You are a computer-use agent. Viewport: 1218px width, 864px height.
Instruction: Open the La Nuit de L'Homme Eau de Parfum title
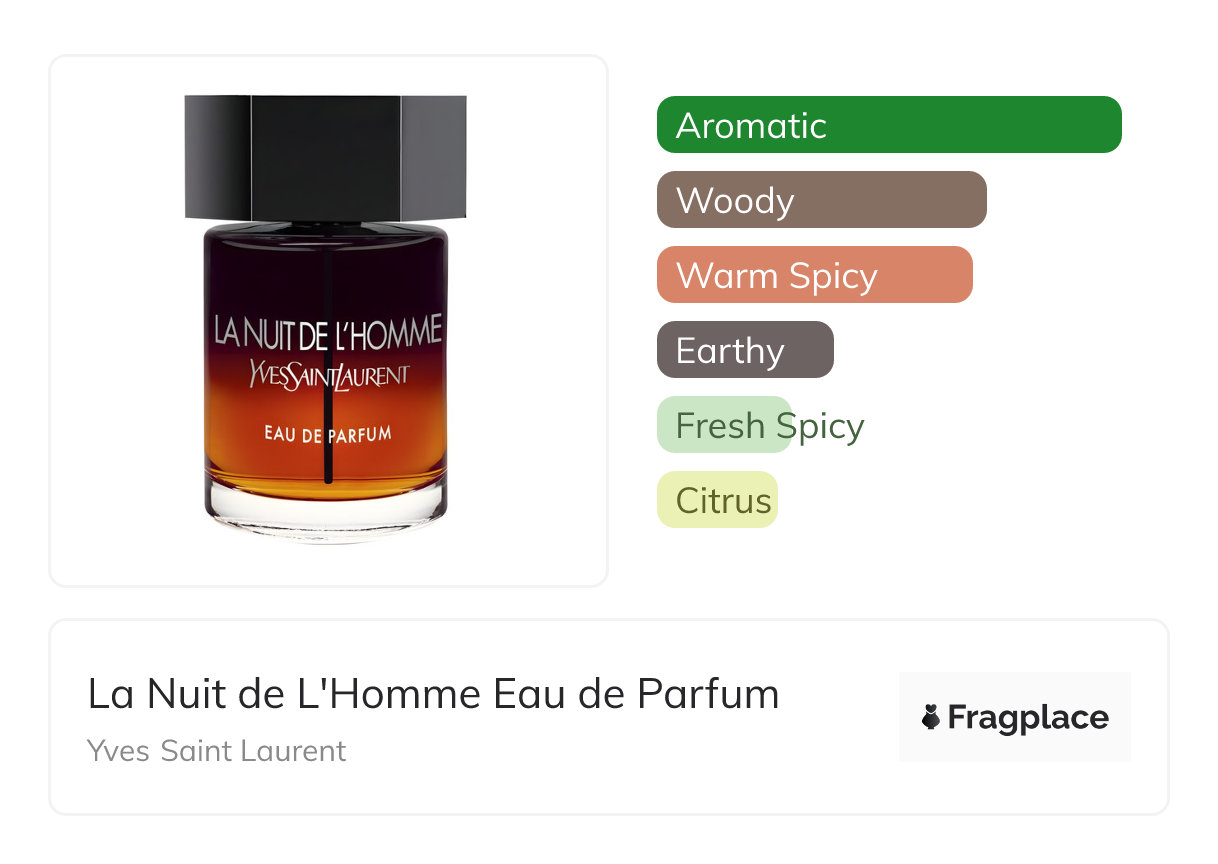click(x=433, y=694)
